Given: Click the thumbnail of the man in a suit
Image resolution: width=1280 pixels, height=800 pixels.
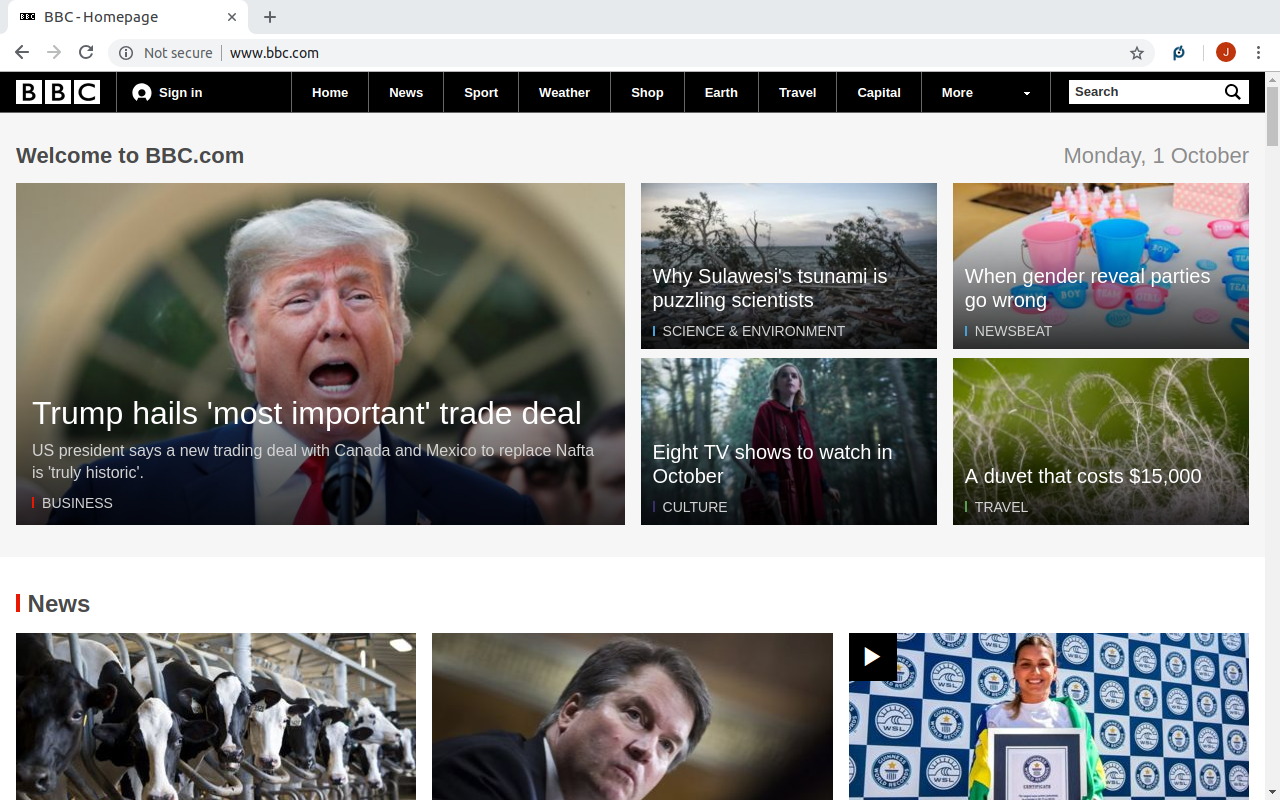Looking at the screenshot, I should tap(632, 716).
